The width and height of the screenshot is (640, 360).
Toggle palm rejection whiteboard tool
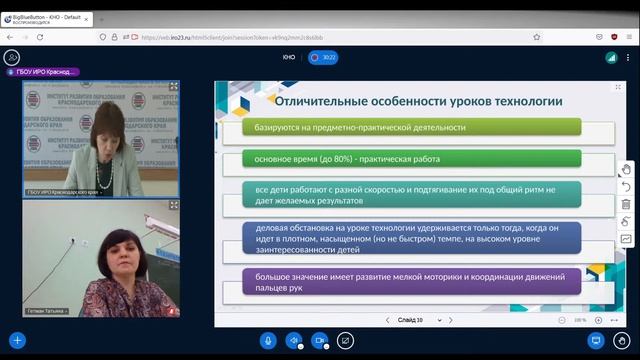[x=626, y=221]
